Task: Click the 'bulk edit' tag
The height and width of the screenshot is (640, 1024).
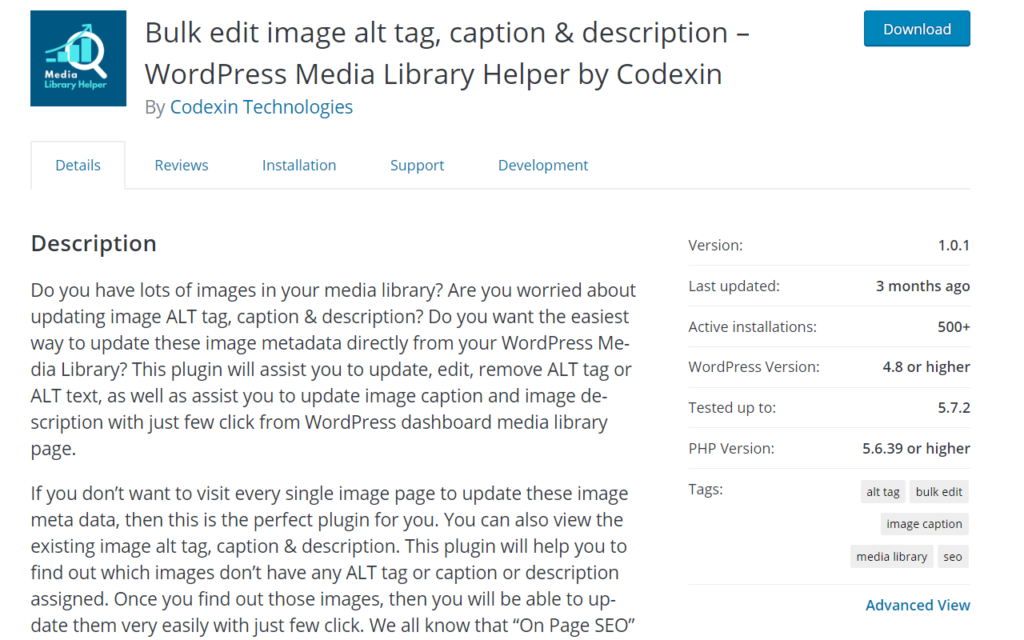Action: (938, 492)
